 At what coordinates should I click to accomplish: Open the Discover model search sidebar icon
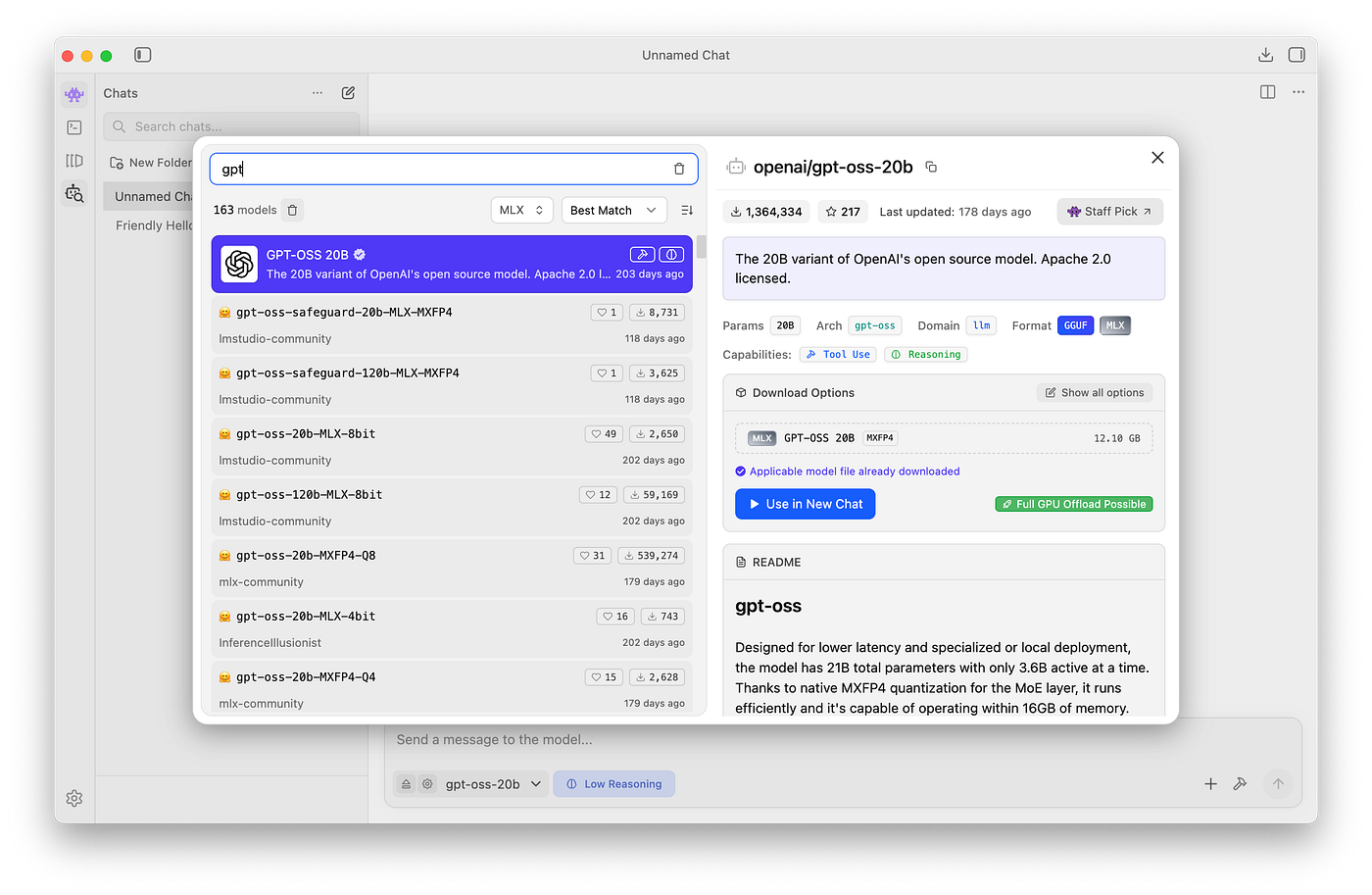(74, 193)
